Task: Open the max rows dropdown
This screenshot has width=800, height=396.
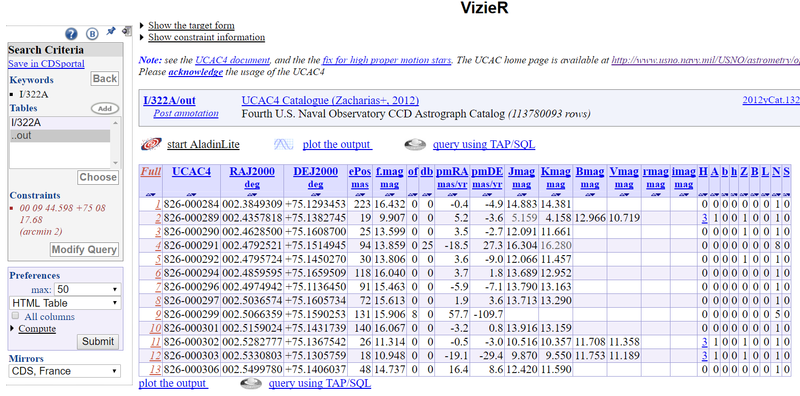Action: 88,289
